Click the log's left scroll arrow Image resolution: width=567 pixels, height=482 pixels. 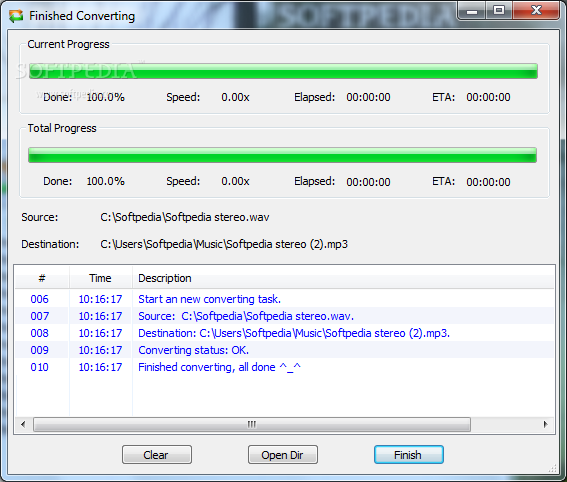tap(23, 424)
